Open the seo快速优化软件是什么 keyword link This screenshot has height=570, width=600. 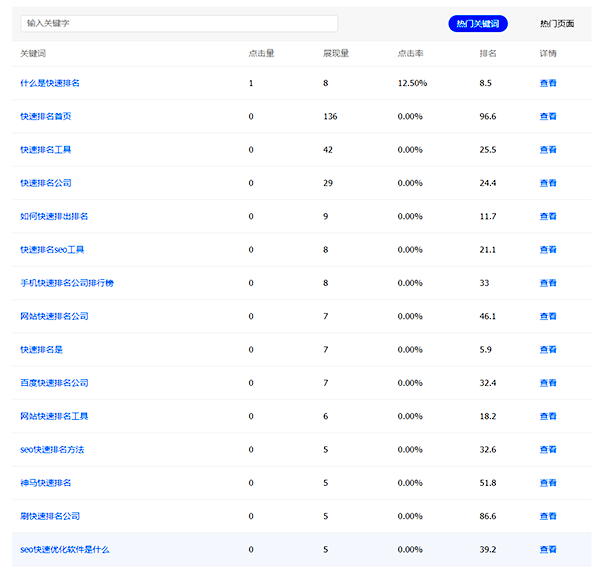pyautogui.click(x=65, y=549)
